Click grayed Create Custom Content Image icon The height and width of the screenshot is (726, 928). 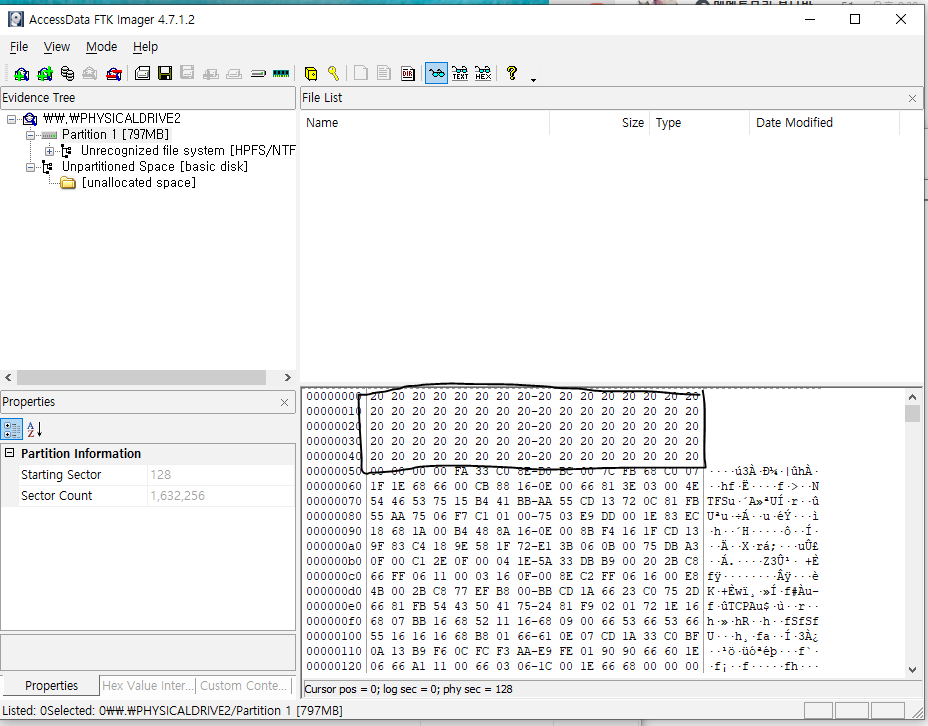point(234,73)
